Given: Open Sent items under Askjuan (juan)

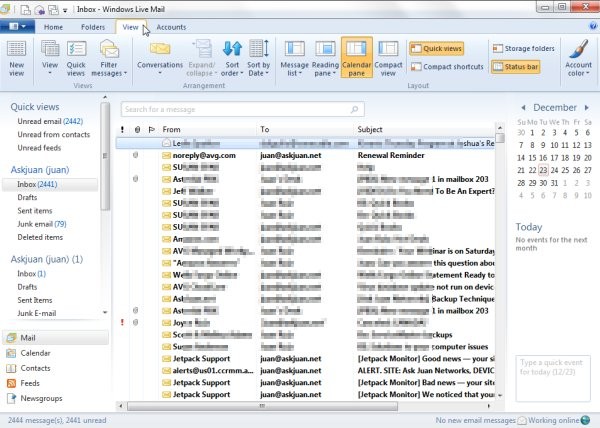Looking at the screenshot, I should (x=35, y=211).
